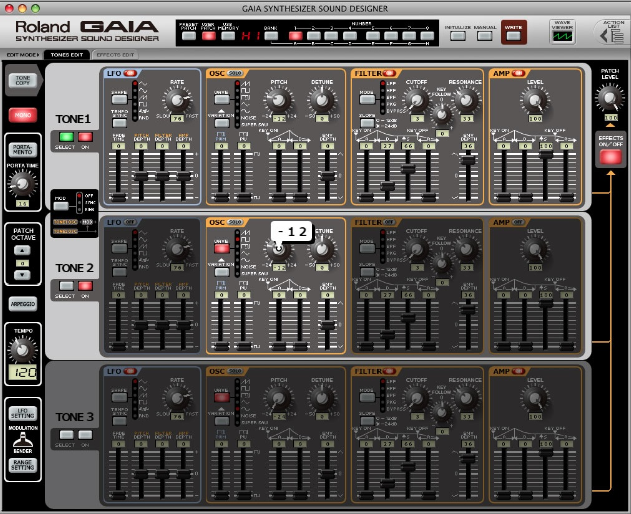Toggle the Mono button

pyautogui.click(x=21, y=115)
